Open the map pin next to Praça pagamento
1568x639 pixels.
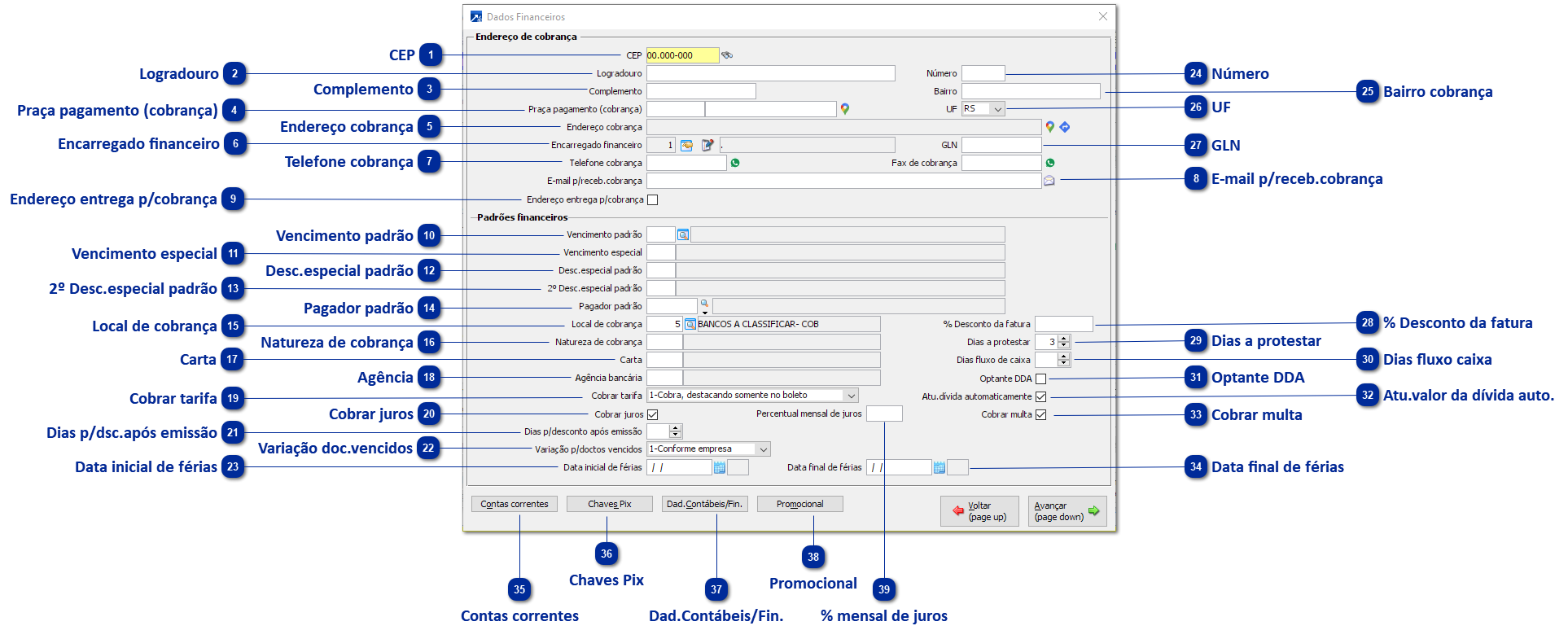845,109
